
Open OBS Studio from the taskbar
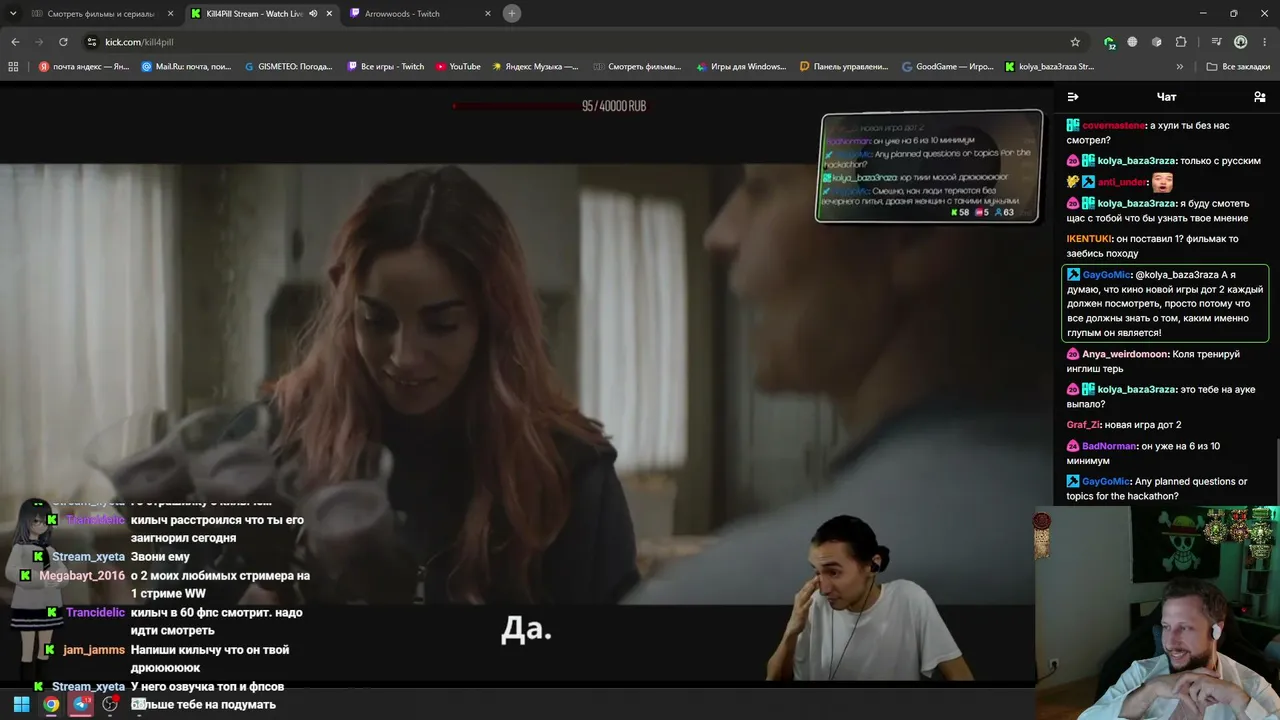111,704
